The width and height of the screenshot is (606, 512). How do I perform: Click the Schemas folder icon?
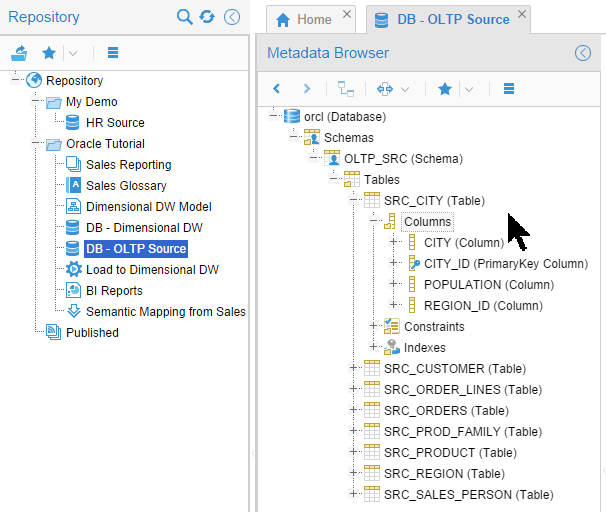click(312, 137)
